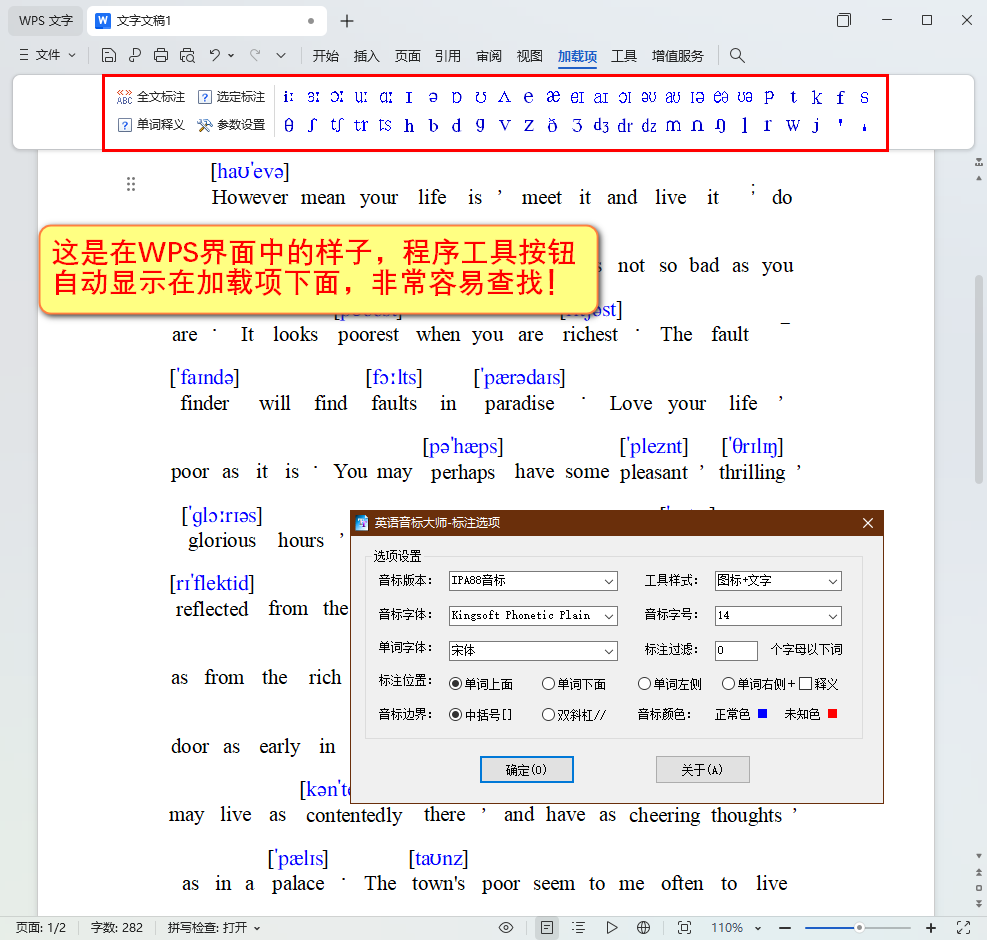
Task: Click the search magnifier icon
Action: (x=737, y=55)
